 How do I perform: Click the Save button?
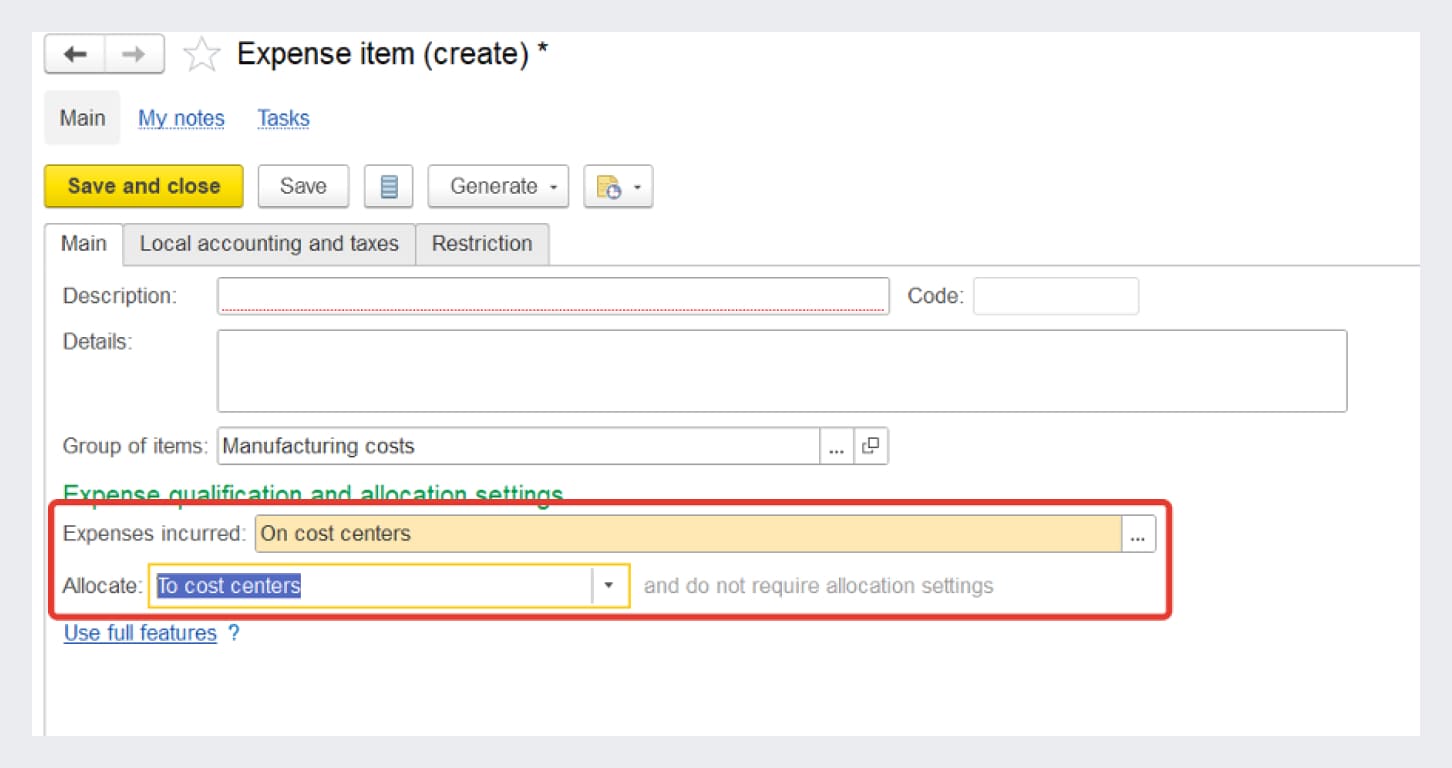pos(303,187)
